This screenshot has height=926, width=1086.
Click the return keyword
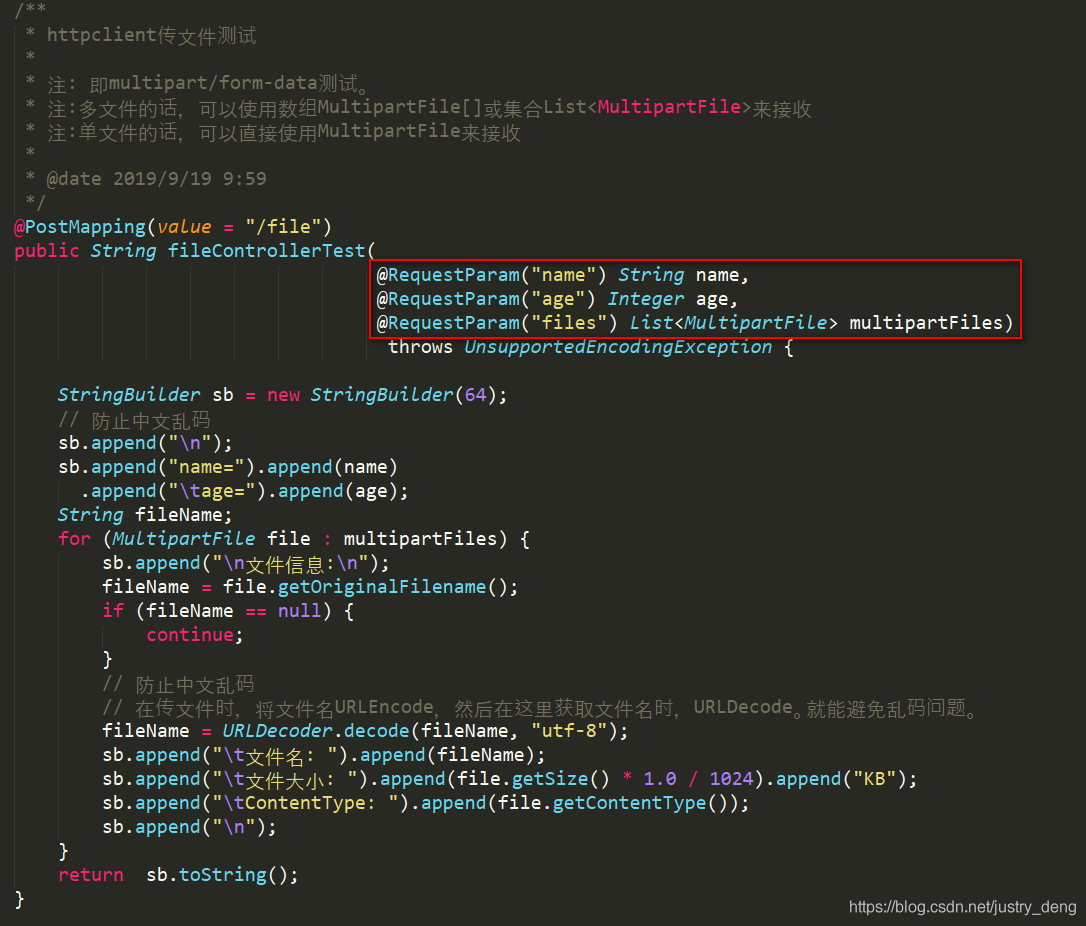click(91, 875)
